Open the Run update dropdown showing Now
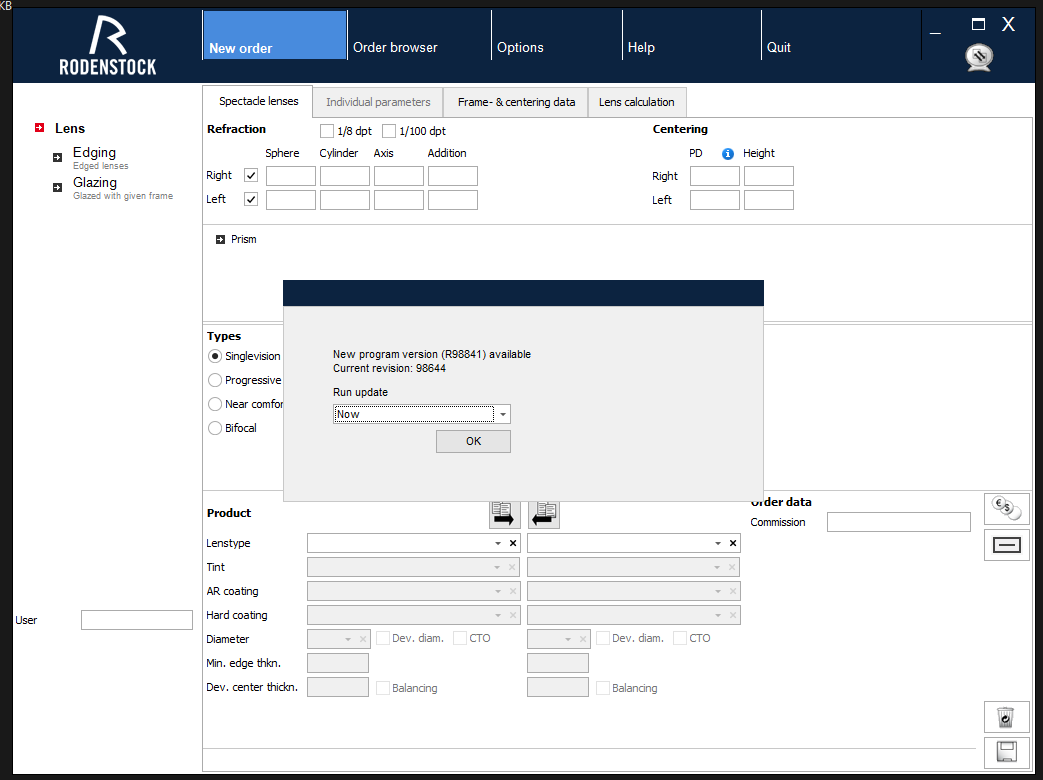The height and width of the screenshot is (780, 1043). 422,414
